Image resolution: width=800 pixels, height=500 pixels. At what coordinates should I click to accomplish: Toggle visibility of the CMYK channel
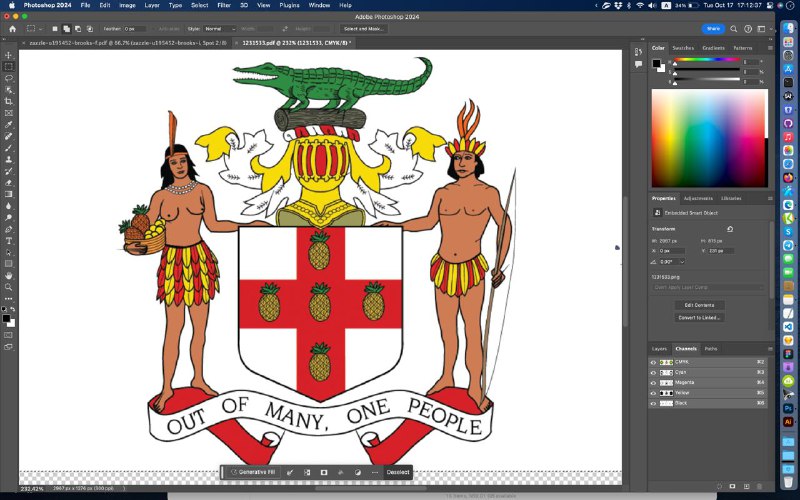653,362
